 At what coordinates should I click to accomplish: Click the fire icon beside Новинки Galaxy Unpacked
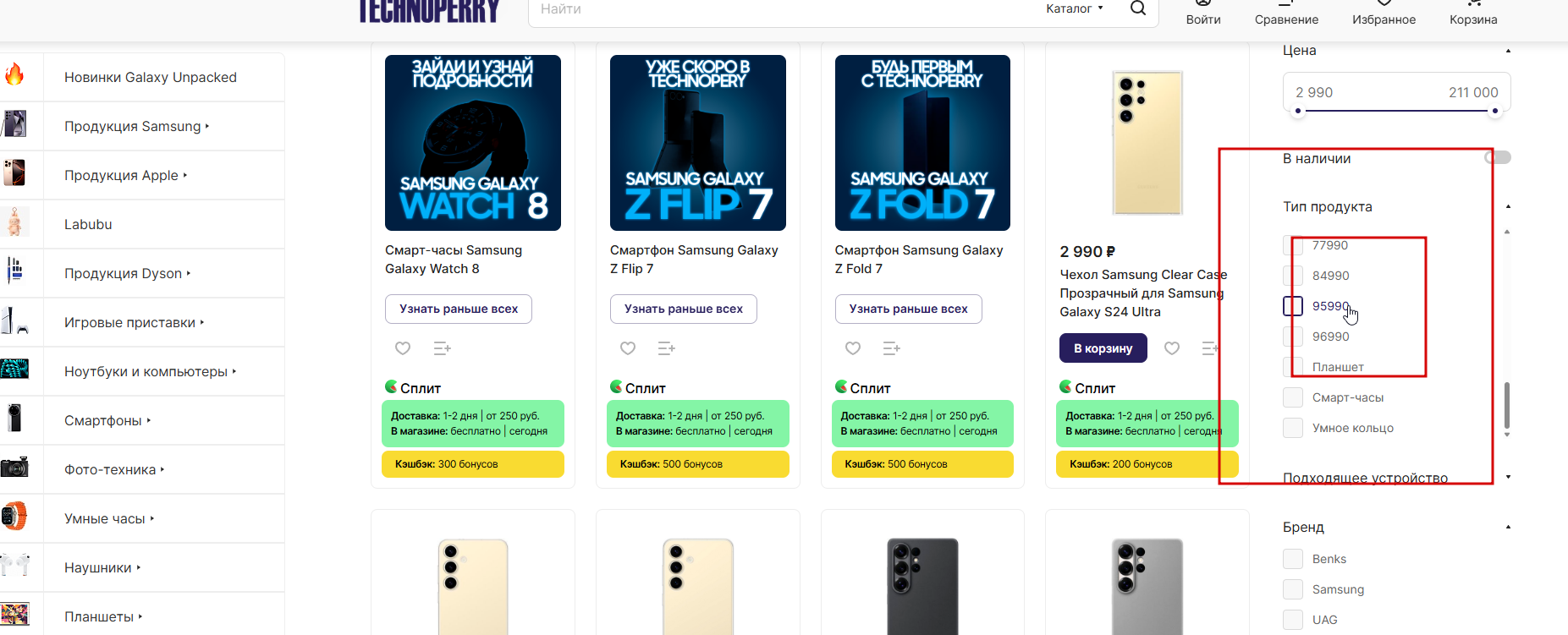click(x=14, y=76)
